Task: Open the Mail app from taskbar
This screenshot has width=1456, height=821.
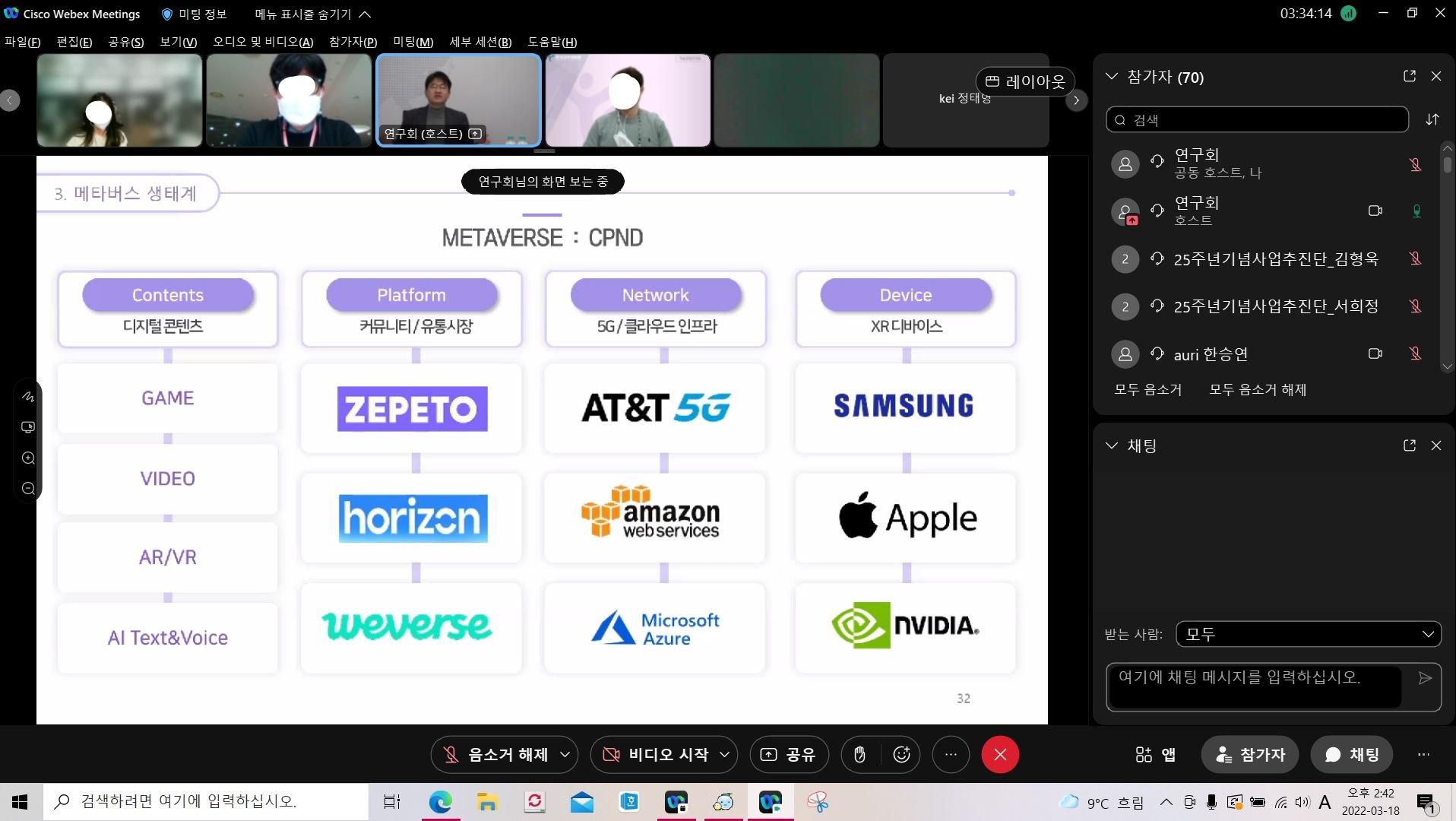Action: tap(582, 801)
